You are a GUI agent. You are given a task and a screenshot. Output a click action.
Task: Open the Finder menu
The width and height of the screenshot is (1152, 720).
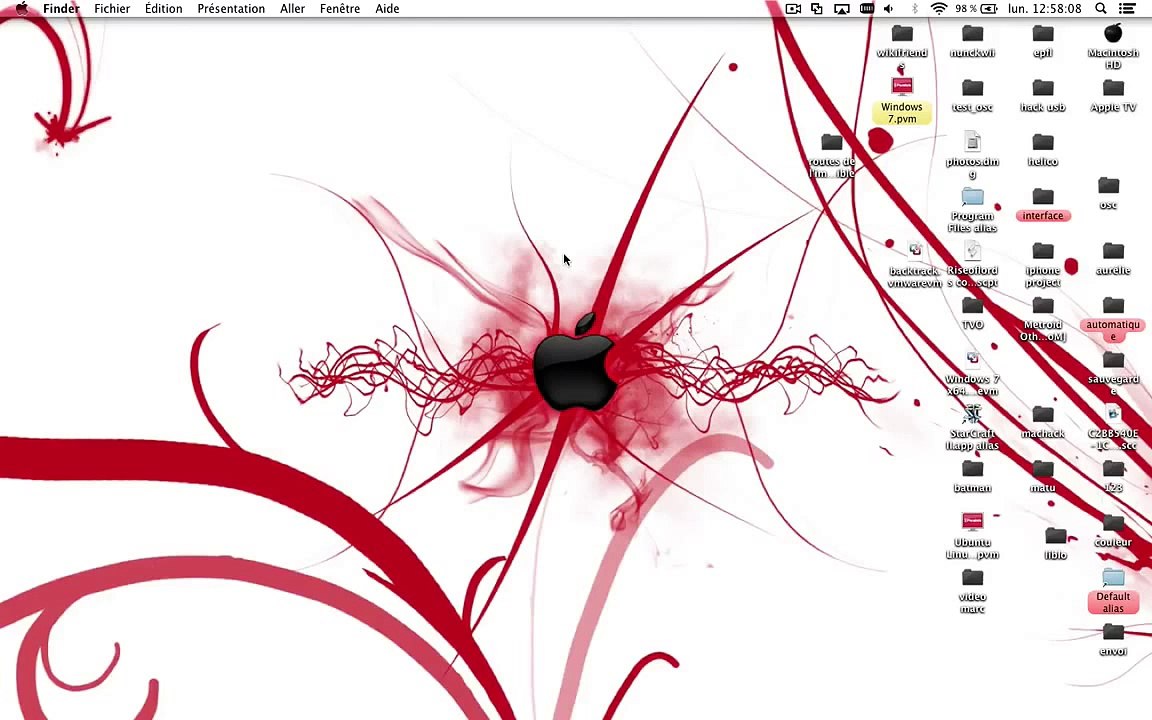[x=61, y=9]
